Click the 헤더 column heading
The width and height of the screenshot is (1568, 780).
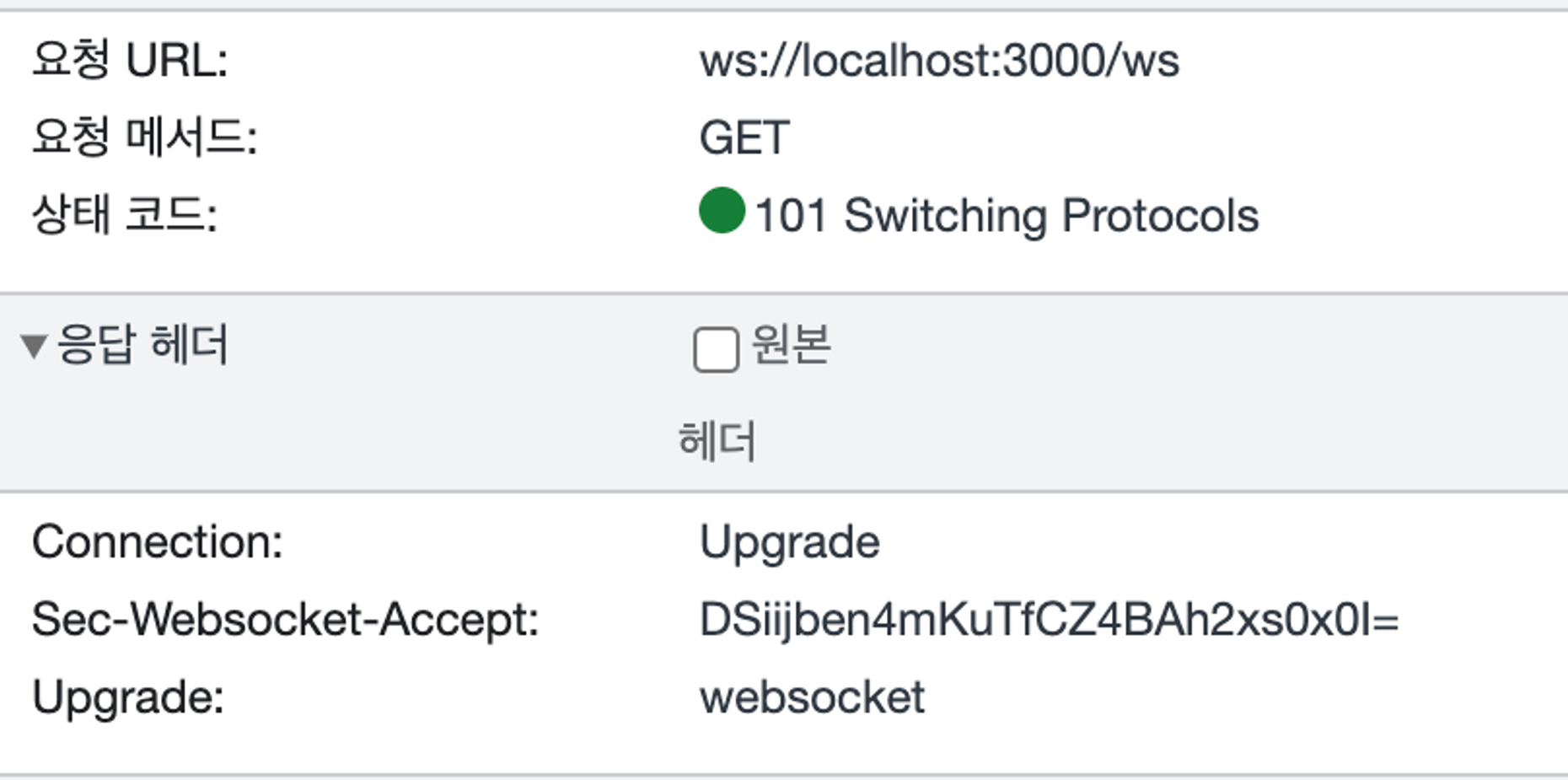(x=717, y=441)
